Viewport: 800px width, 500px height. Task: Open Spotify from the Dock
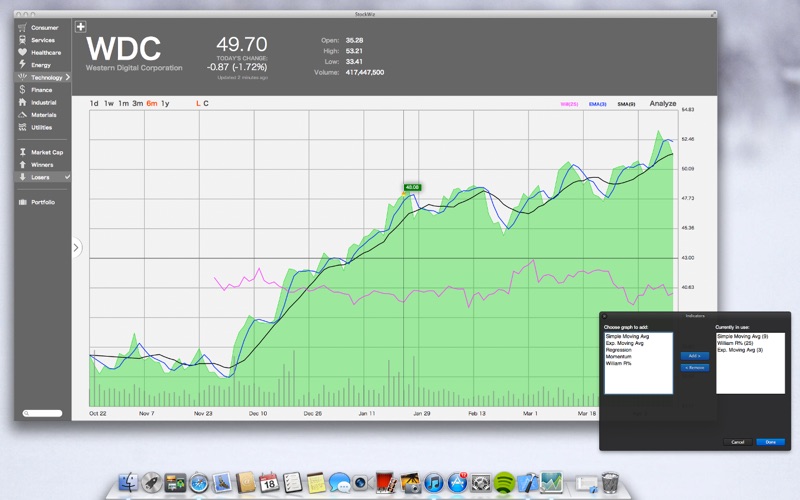504,482
